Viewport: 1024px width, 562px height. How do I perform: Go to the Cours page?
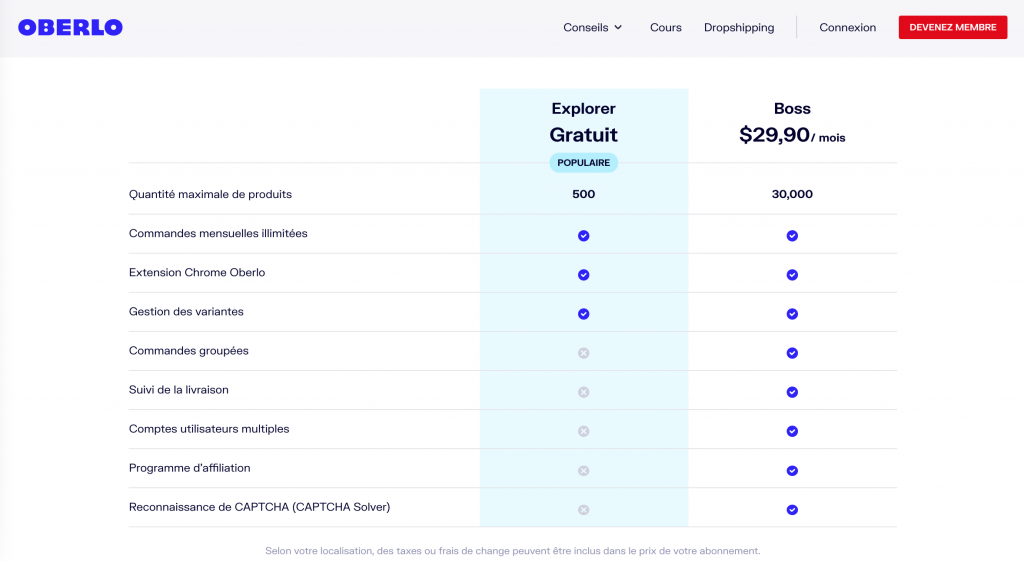pyautogui.click(x=665, y=27)
